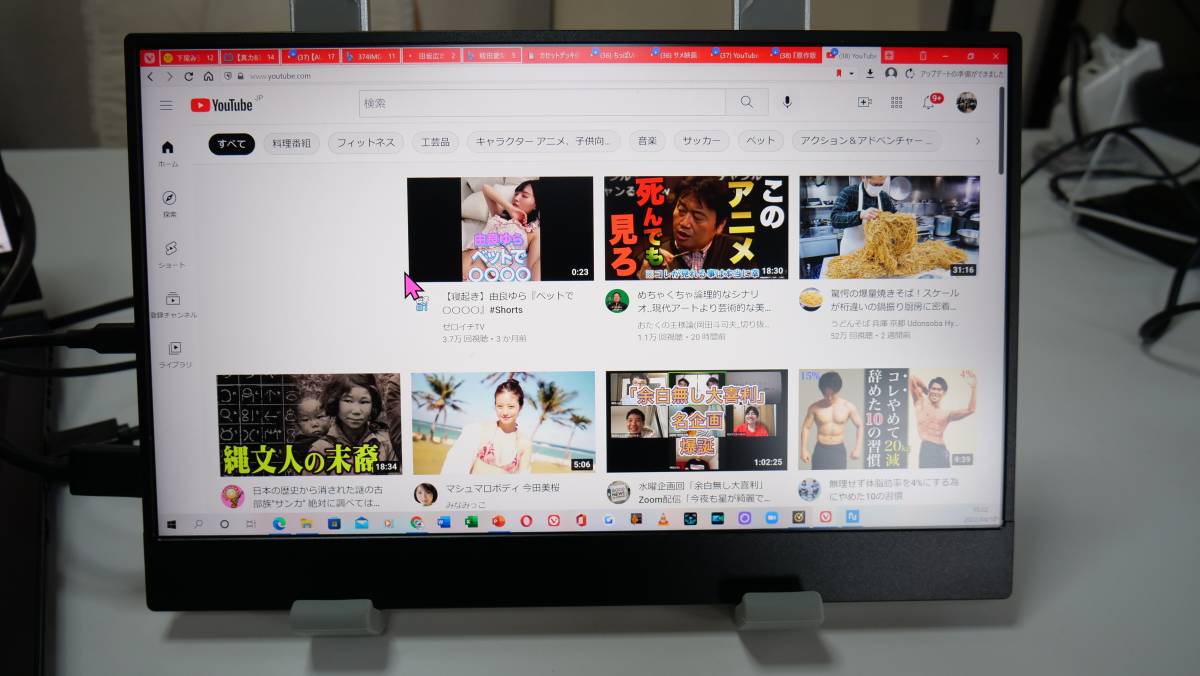
Task: Open video title 驚愕の爆量焼きそば
Action: [x=895, y=300]
